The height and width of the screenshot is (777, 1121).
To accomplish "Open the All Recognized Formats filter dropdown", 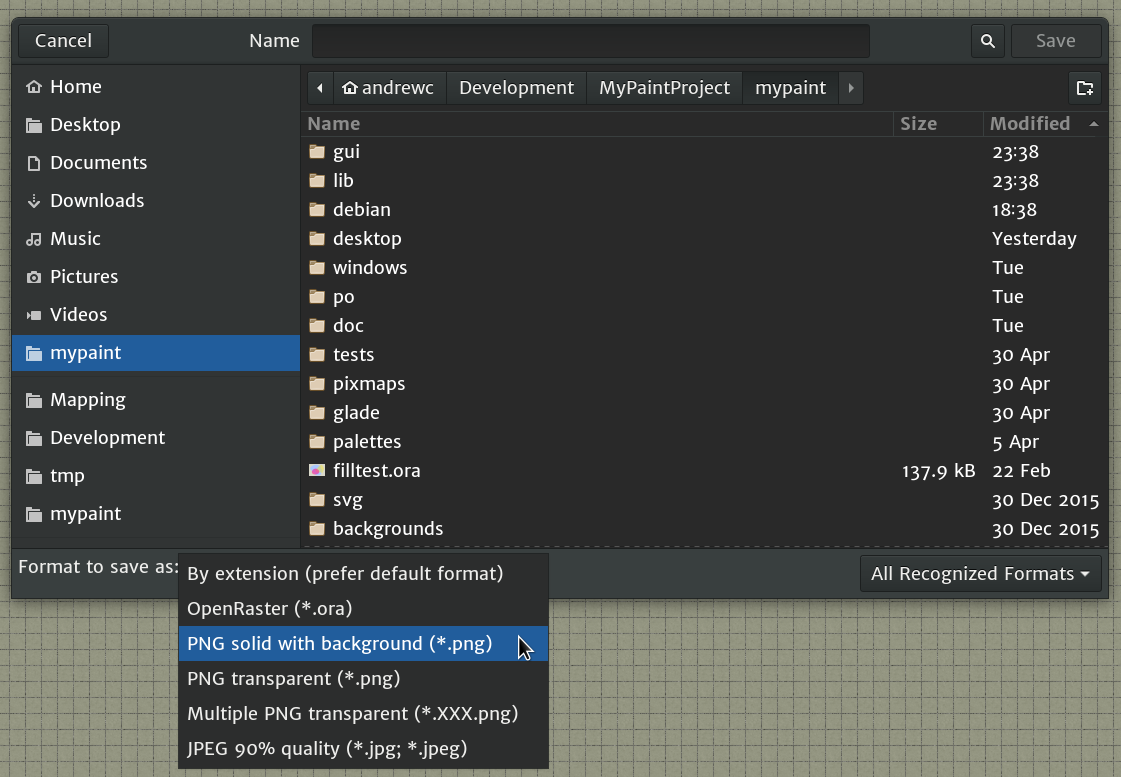I will pyautogui.click(x=980, y=573).
